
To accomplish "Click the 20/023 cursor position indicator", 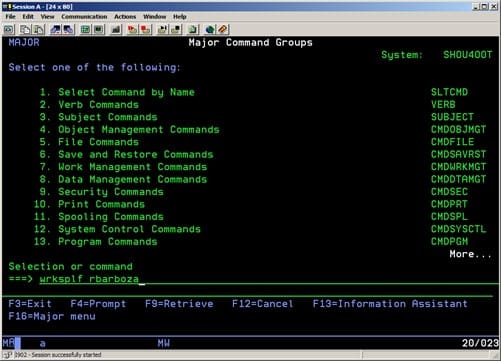I will click(480, 343).
